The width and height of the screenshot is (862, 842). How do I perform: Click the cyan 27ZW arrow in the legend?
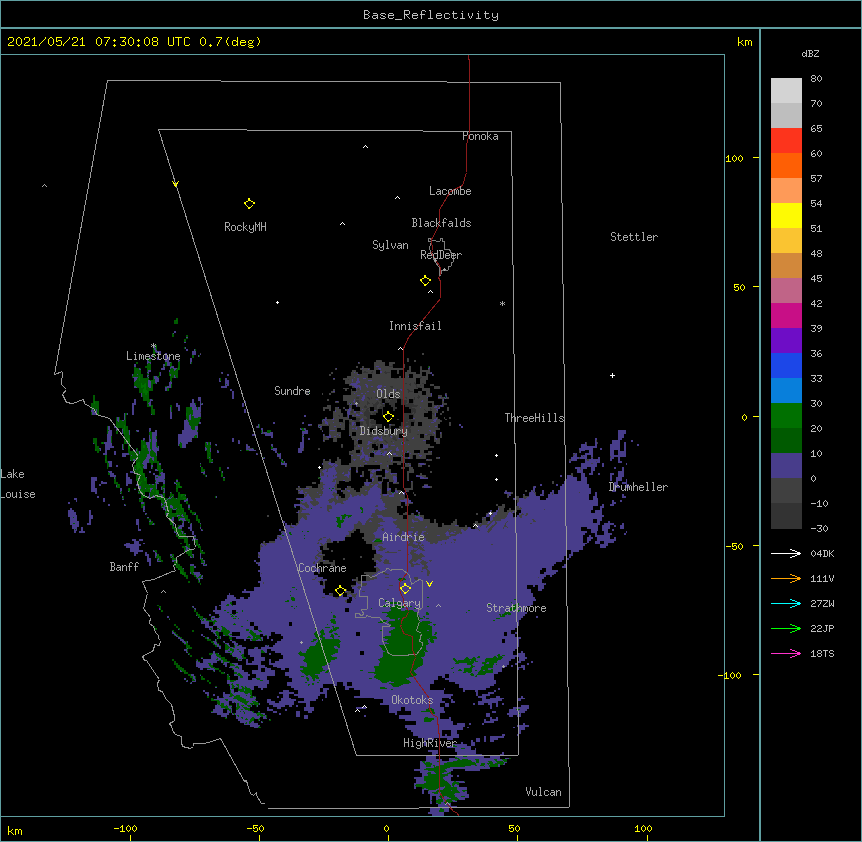[x=786, y=603]
